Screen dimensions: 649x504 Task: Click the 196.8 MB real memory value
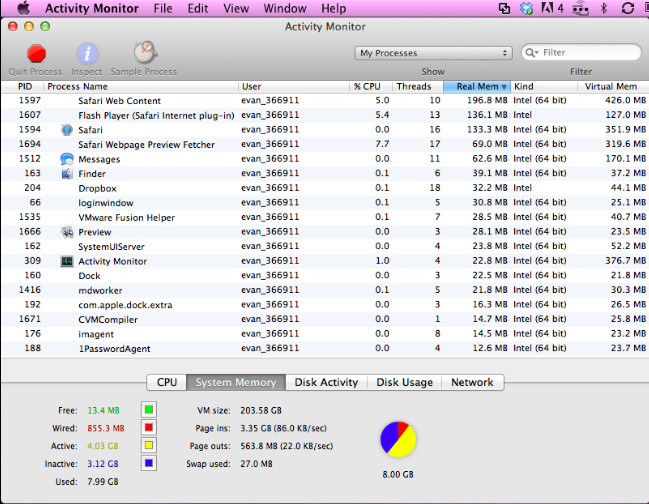click(x=487, y=101)
